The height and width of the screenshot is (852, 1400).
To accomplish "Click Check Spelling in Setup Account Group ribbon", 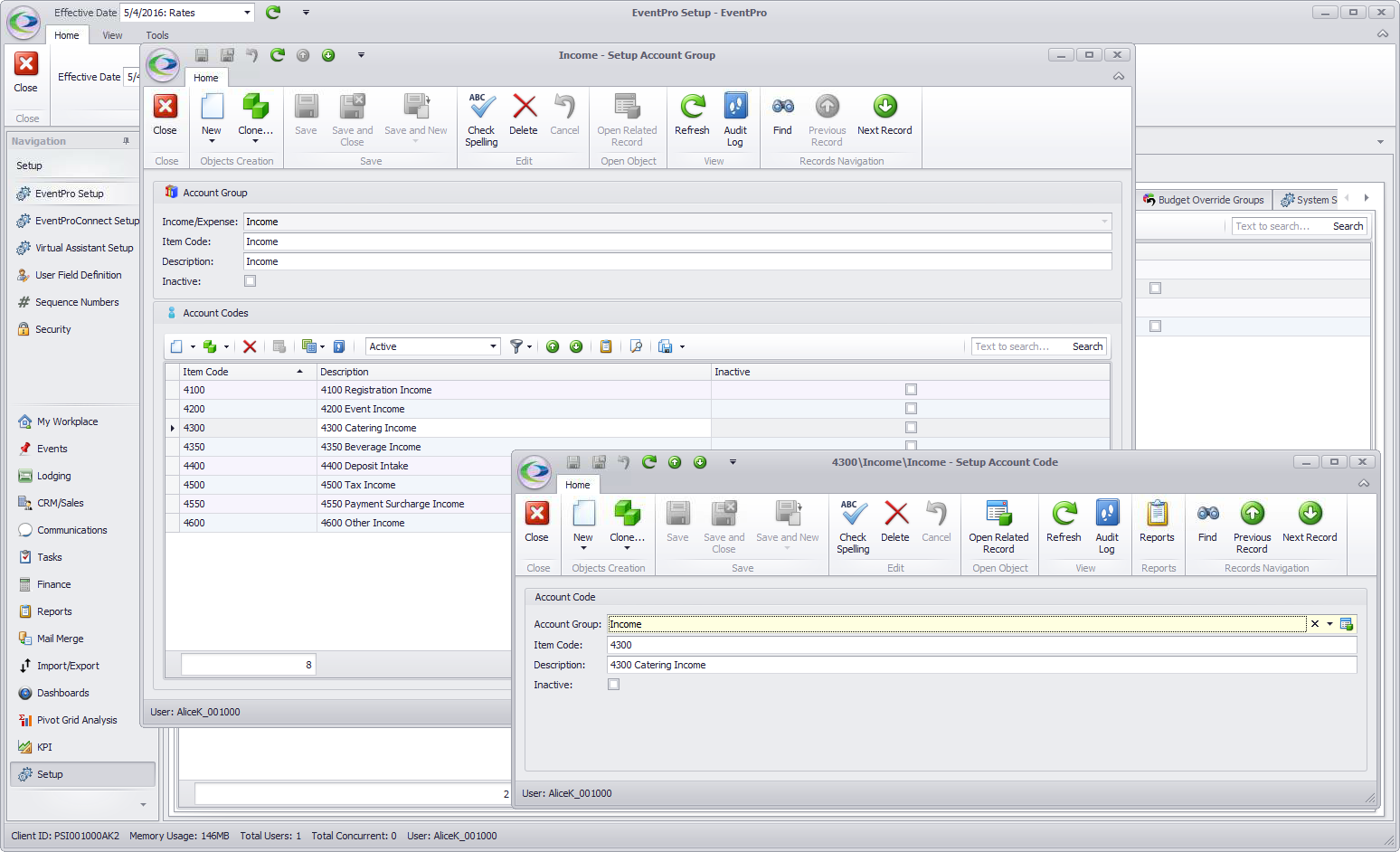I will click(481, 118).
